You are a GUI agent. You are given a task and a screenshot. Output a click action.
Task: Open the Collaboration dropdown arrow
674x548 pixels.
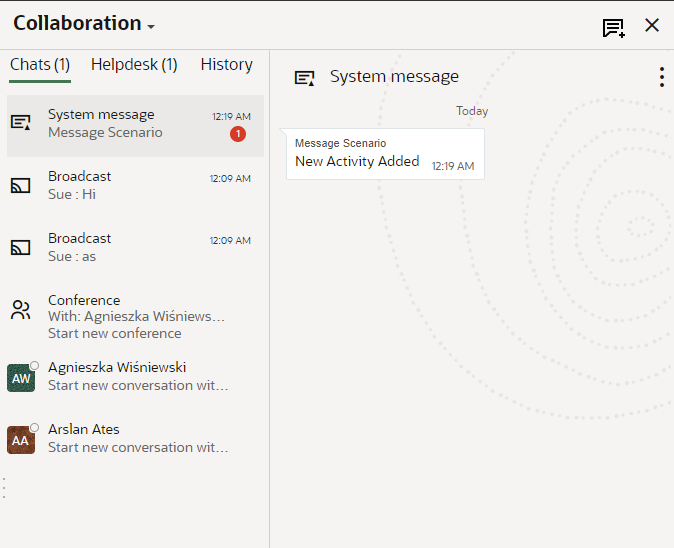click(151, 27)
